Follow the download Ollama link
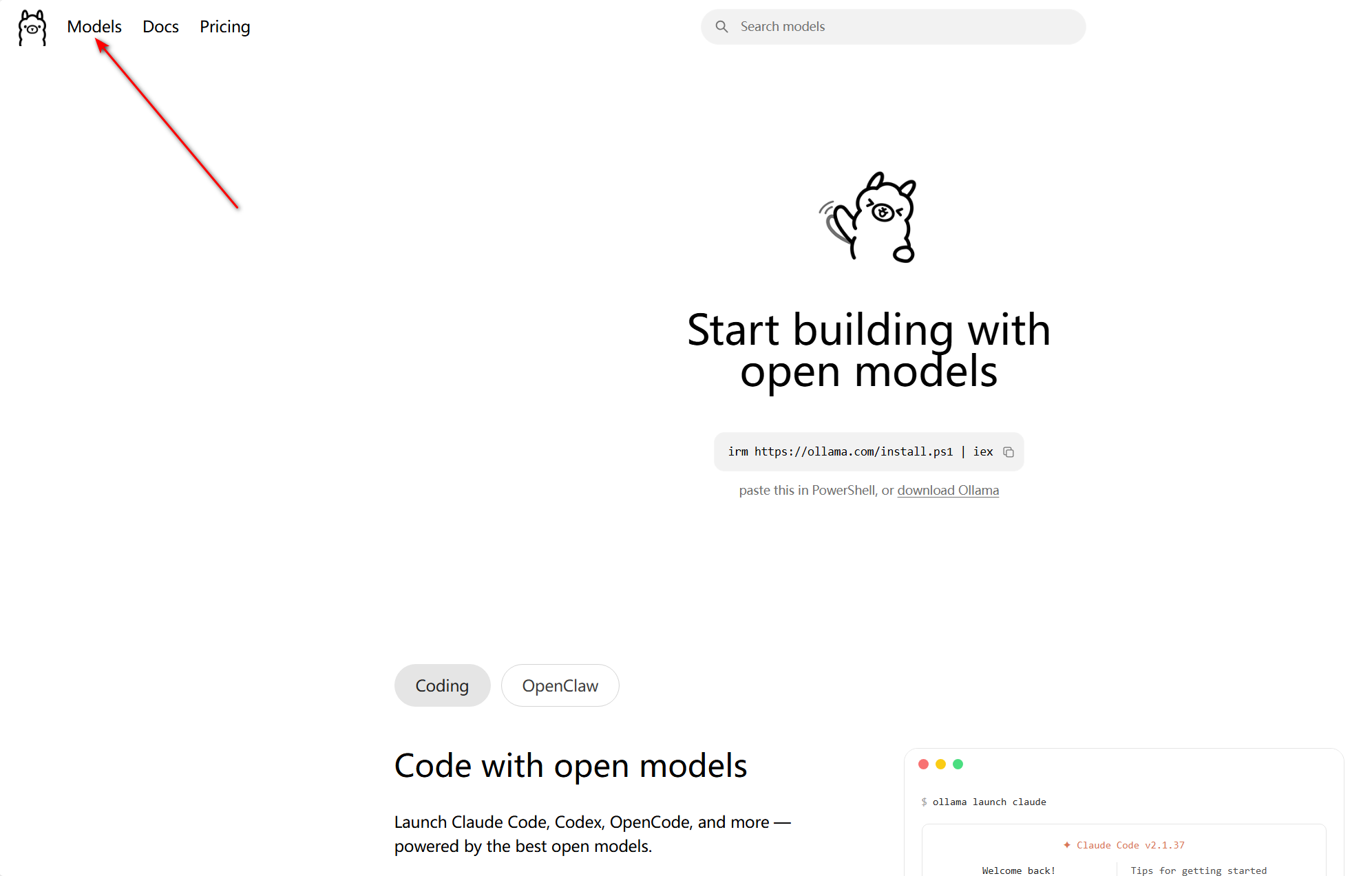Viewport: 1372px width, 876px height. coord(947,491)
